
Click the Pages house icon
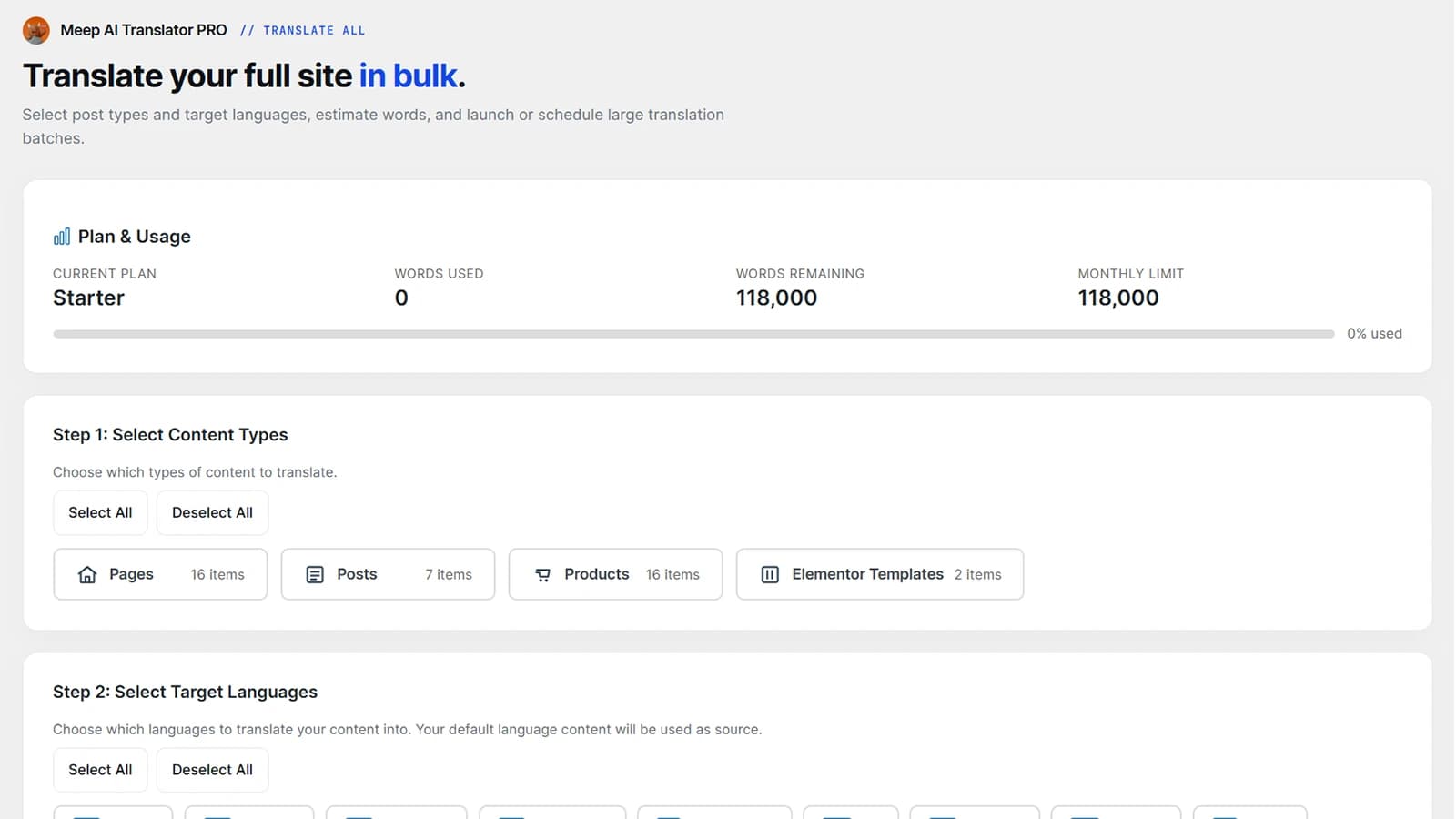[x=87, y=574]
